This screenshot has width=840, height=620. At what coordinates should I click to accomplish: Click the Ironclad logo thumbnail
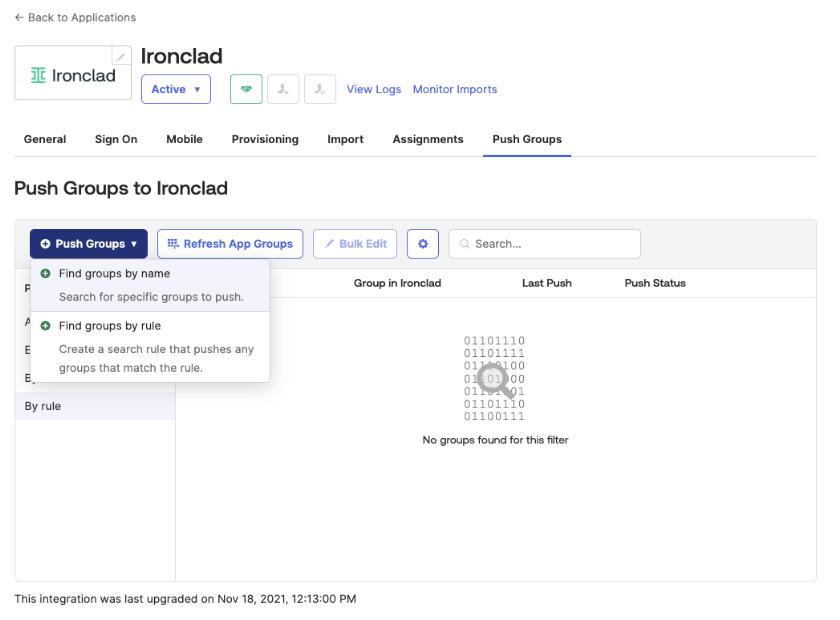point(73,73)
